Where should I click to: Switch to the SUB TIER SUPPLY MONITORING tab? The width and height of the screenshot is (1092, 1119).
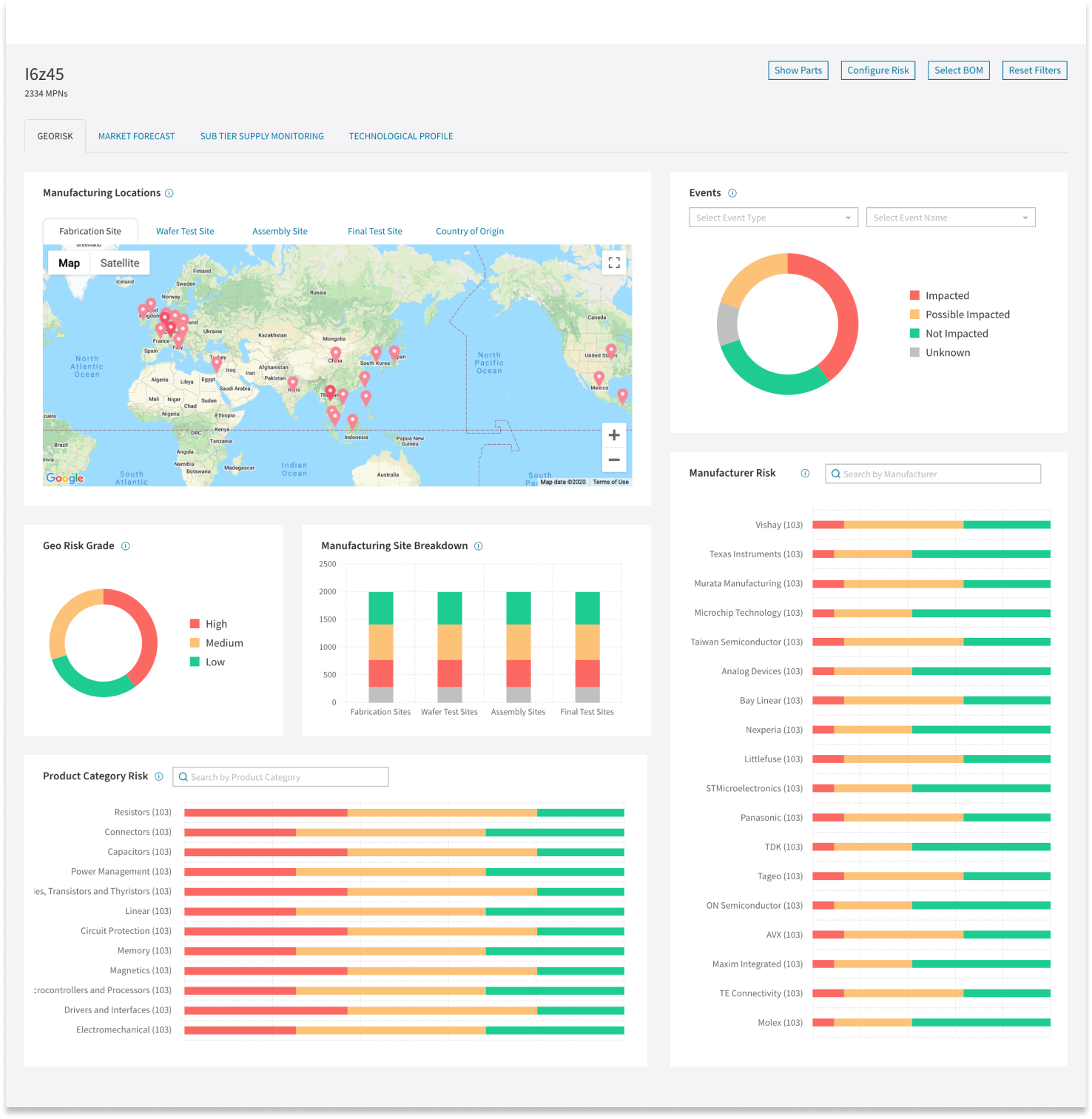pyautogui.click(x=262, y=136)
